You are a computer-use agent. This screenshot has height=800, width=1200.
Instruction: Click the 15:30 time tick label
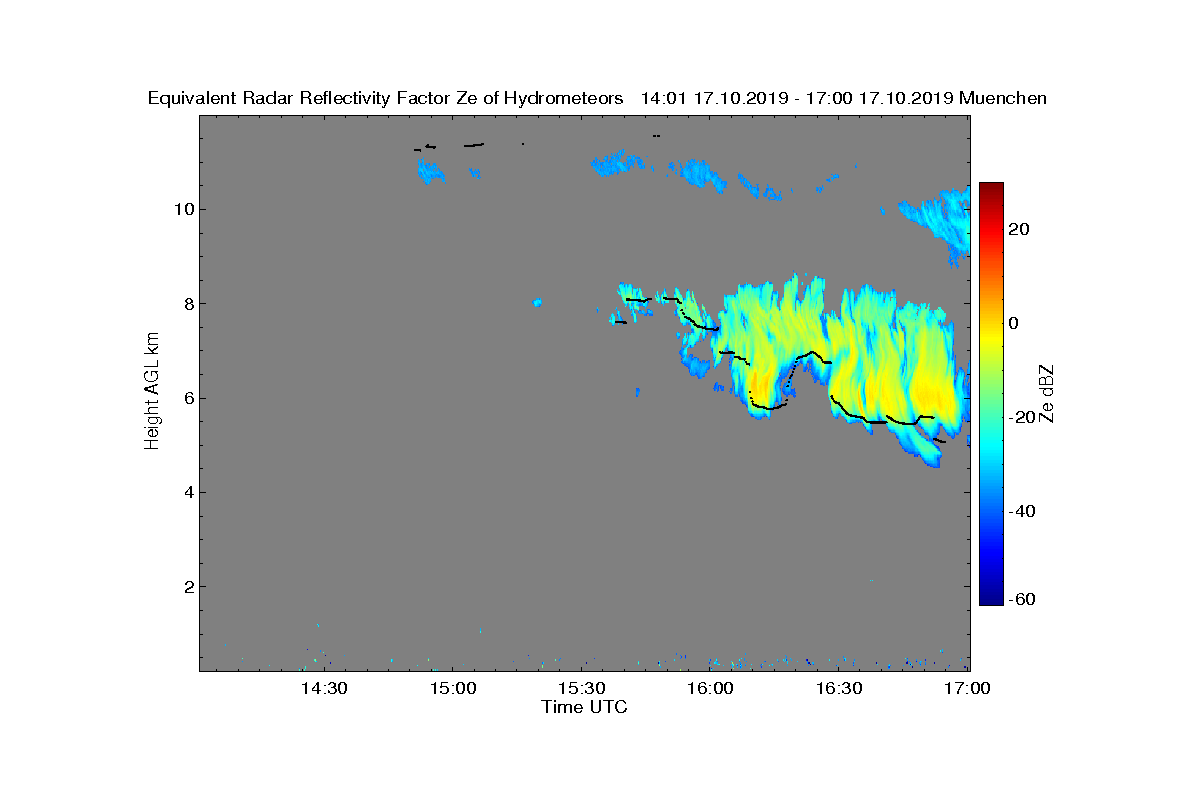coord(582,688)
